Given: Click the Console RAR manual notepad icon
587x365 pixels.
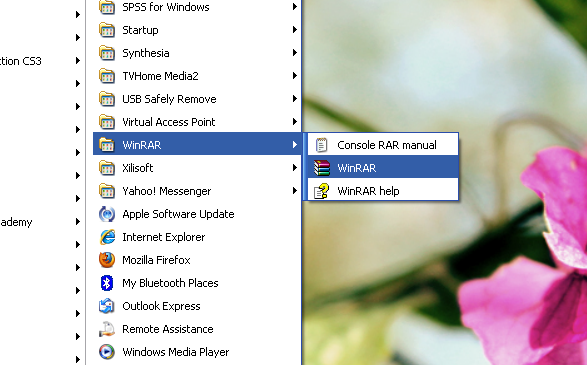Looking at the screenshot, I should [x=322, y=145].
